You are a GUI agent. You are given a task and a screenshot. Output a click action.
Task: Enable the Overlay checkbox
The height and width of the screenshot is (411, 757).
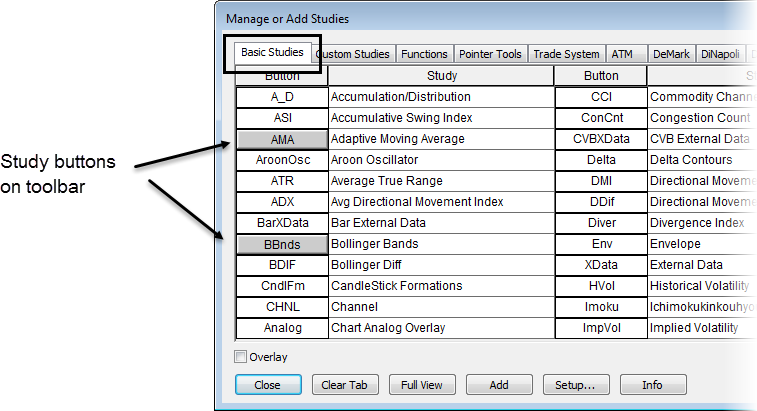[x=241, y=357]
